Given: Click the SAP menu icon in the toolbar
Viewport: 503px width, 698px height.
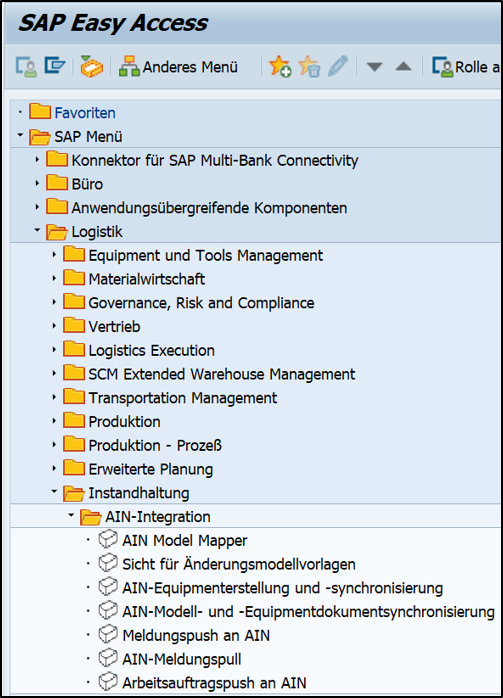Looking at the screenshot, I should click(55, 66).
